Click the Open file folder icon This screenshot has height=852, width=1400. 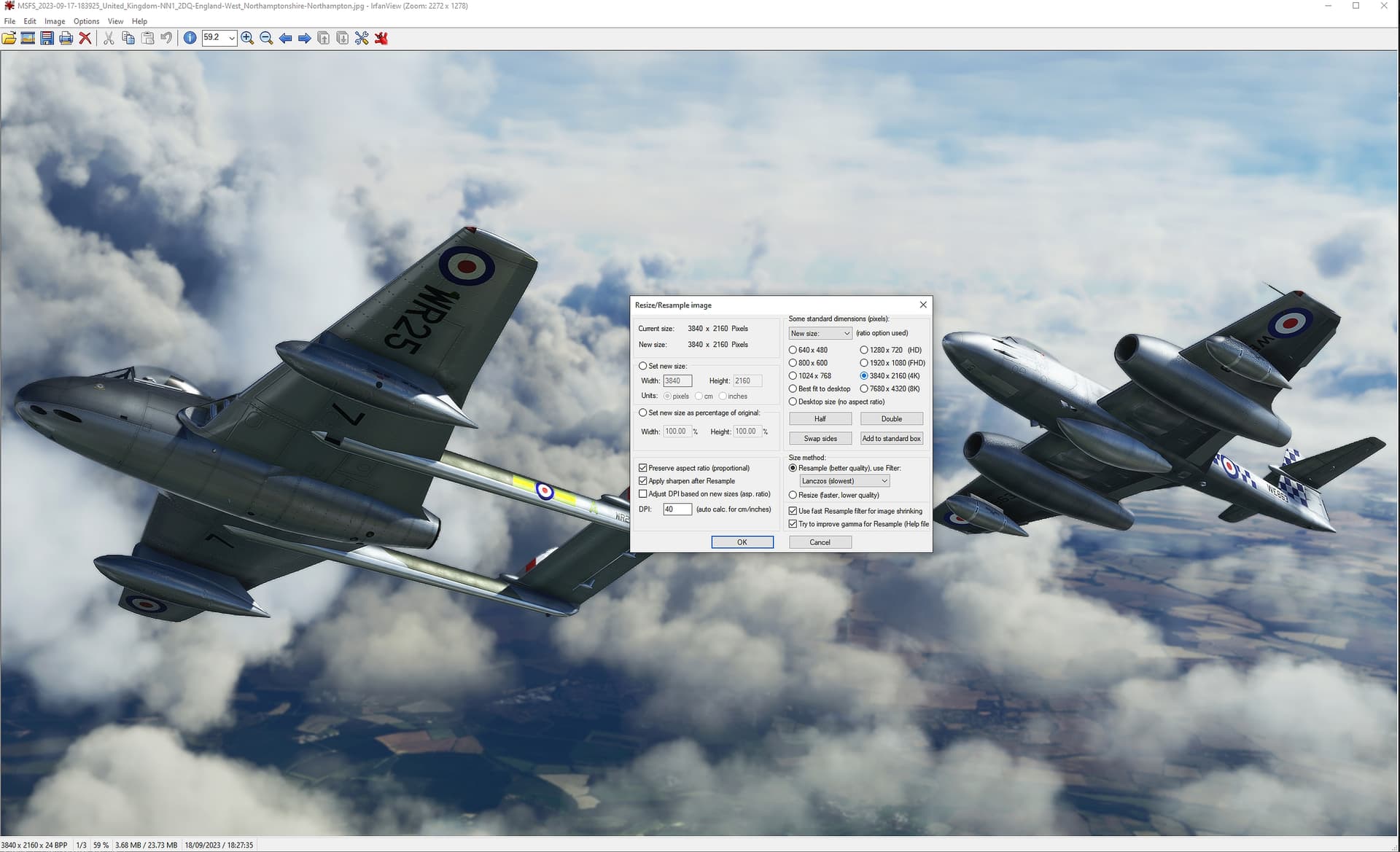9,38
